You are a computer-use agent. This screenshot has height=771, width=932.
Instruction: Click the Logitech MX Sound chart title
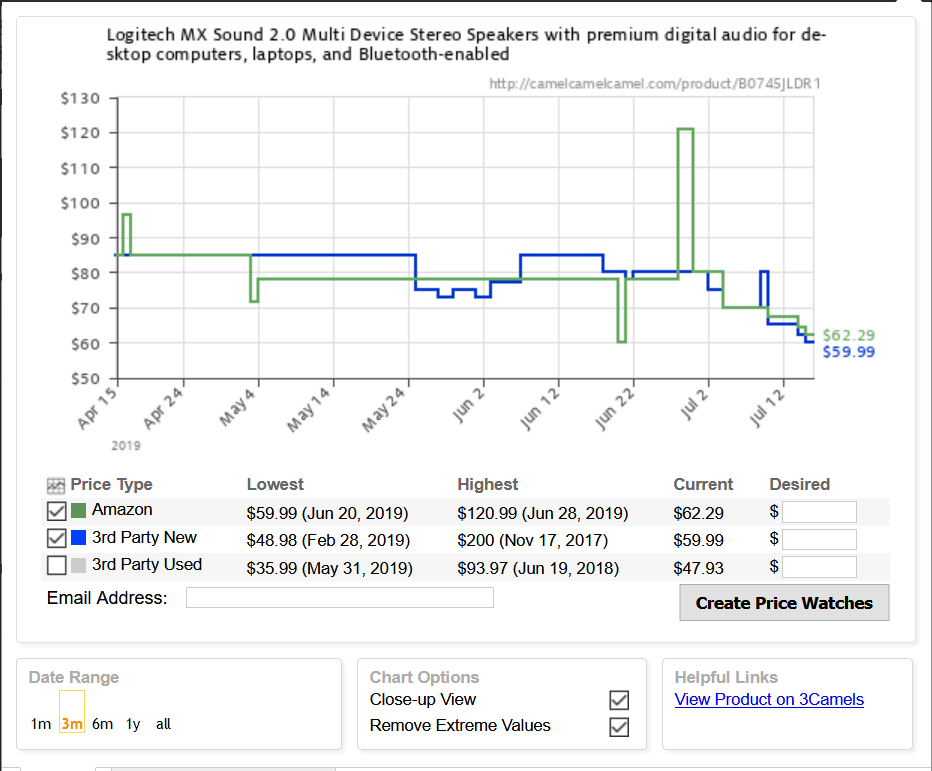[466, 45]
